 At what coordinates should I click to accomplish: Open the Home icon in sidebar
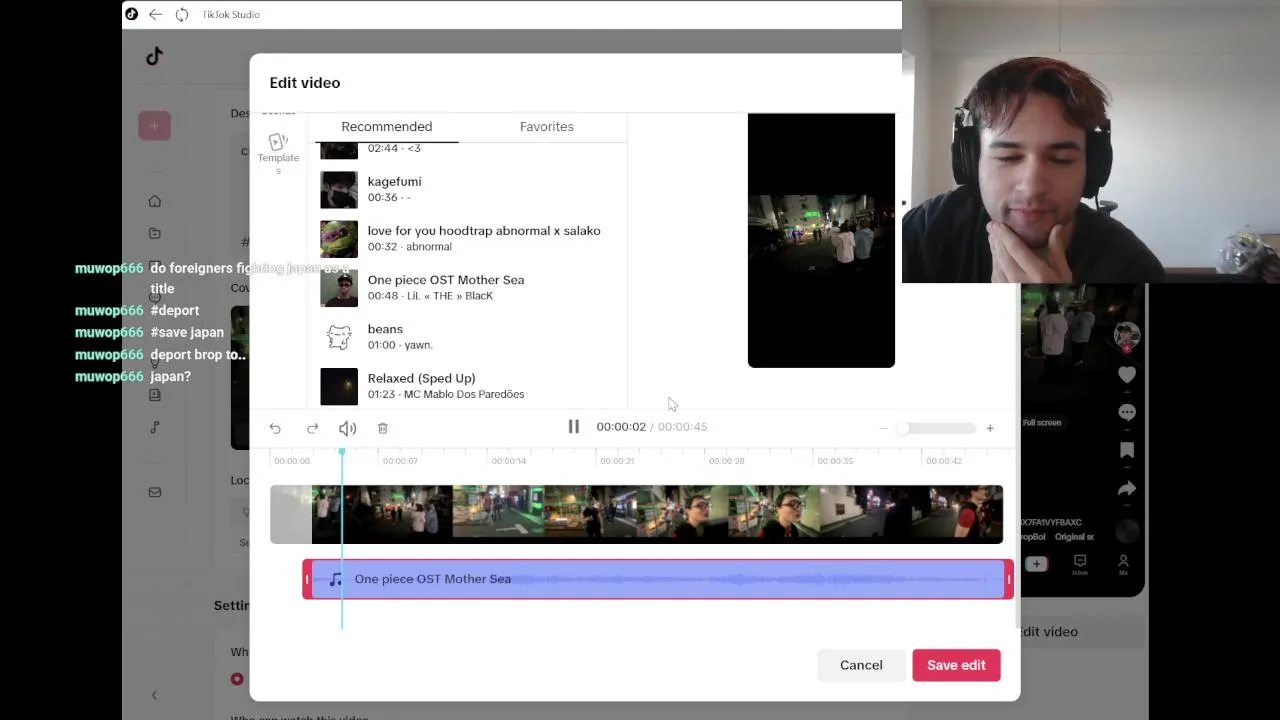(154, 201)
